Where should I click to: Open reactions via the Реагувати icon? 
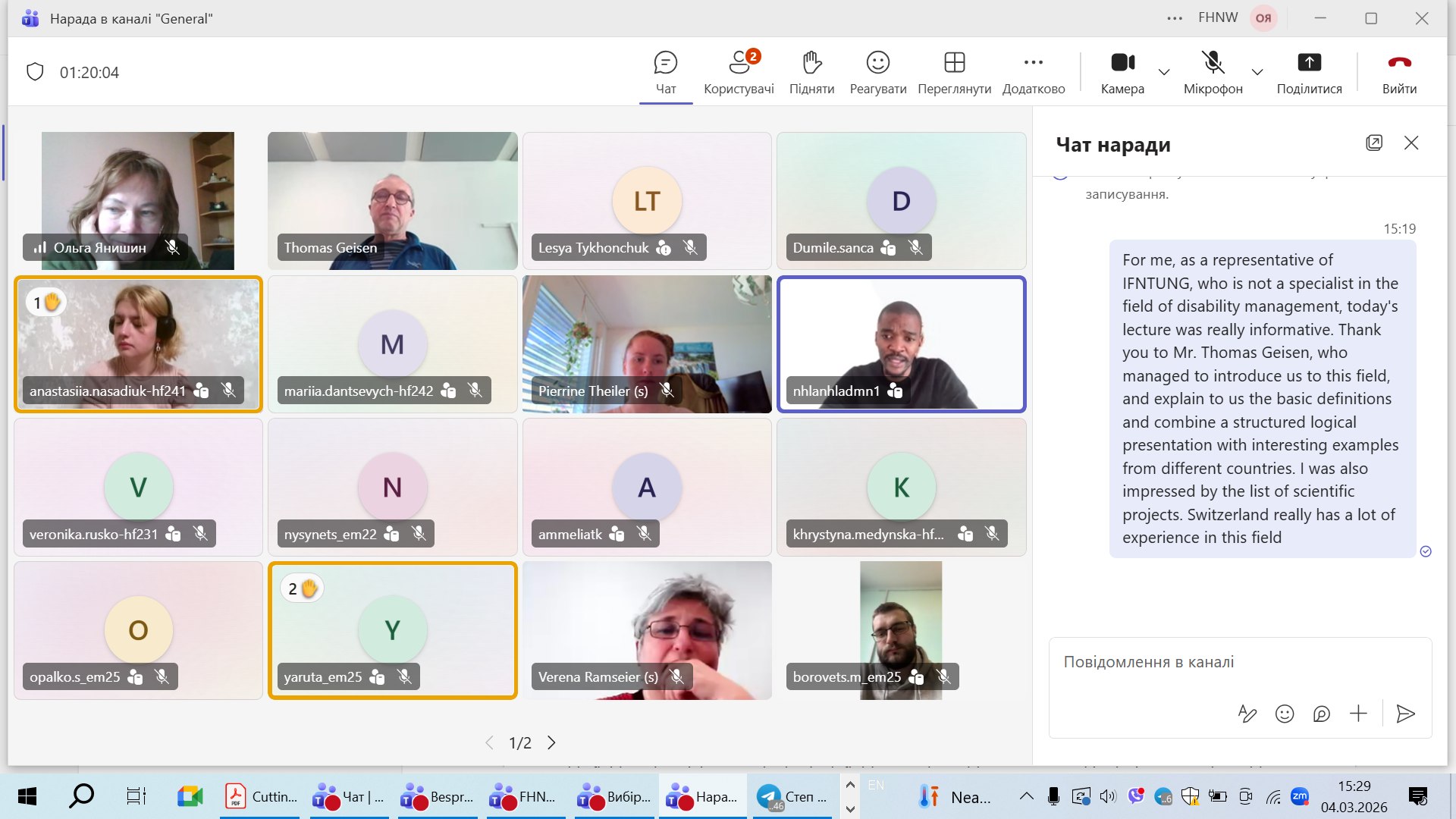click(877, 72)
